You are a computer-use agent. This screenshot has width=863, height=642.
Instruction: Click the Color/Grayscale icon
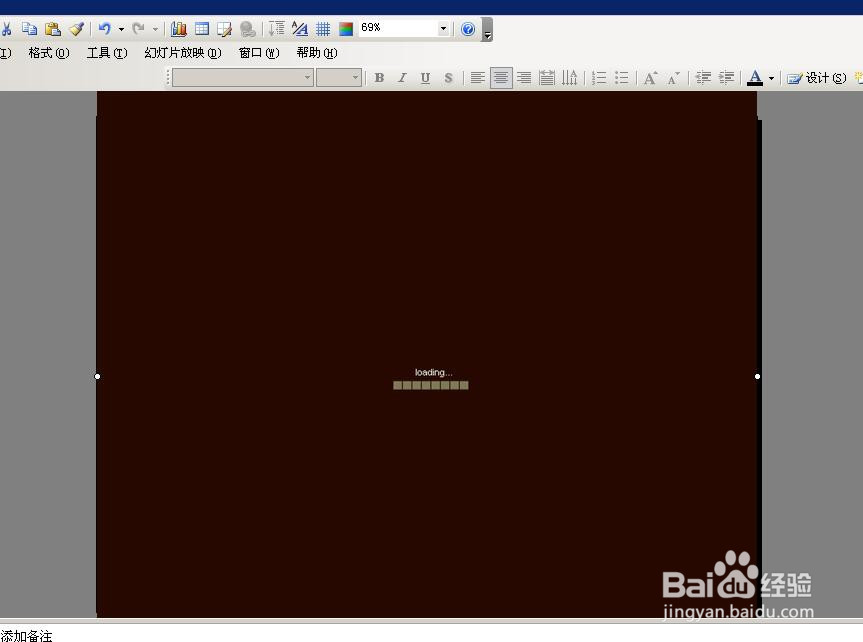(x=346, y=29)
